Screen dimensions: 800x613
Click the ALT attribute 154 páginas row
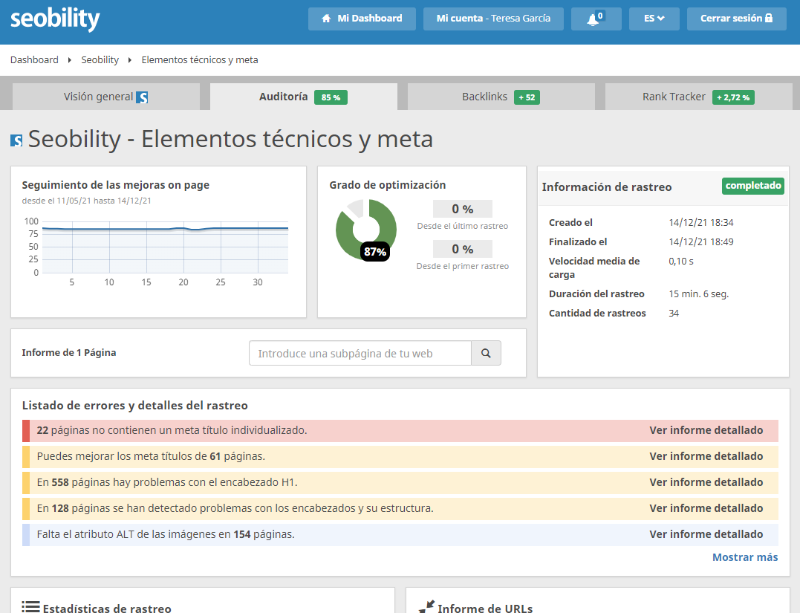click(x=400, y=534)
